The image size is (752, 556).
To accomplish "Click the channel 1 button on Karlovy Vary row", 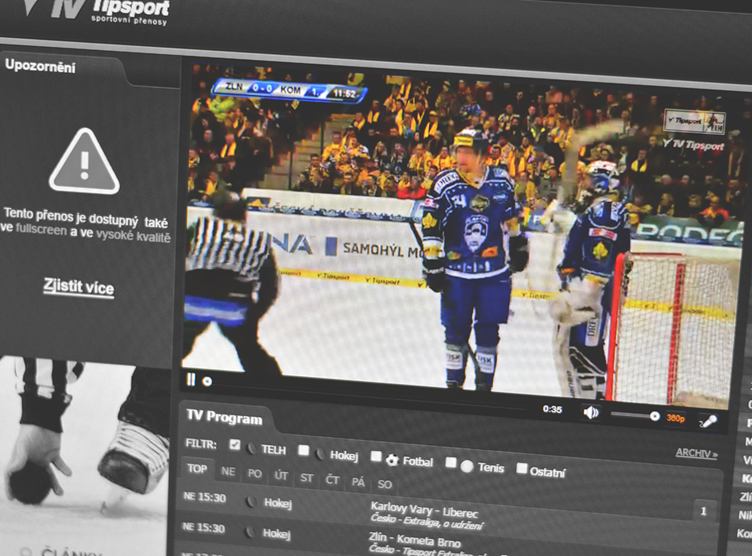I will (x=704, y=511).
